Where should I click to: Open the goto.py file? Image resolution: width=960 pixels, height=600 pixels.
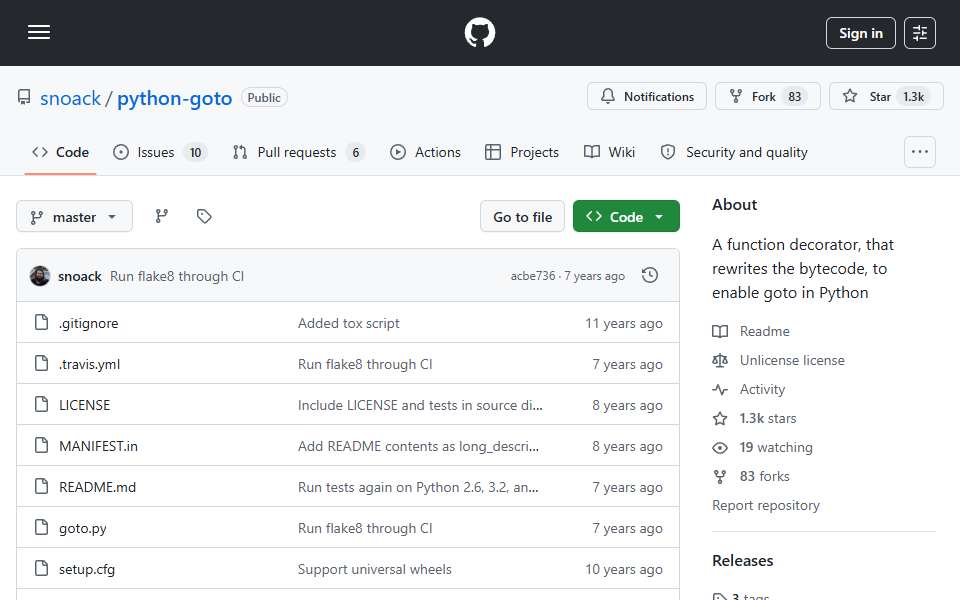point(83,528)
